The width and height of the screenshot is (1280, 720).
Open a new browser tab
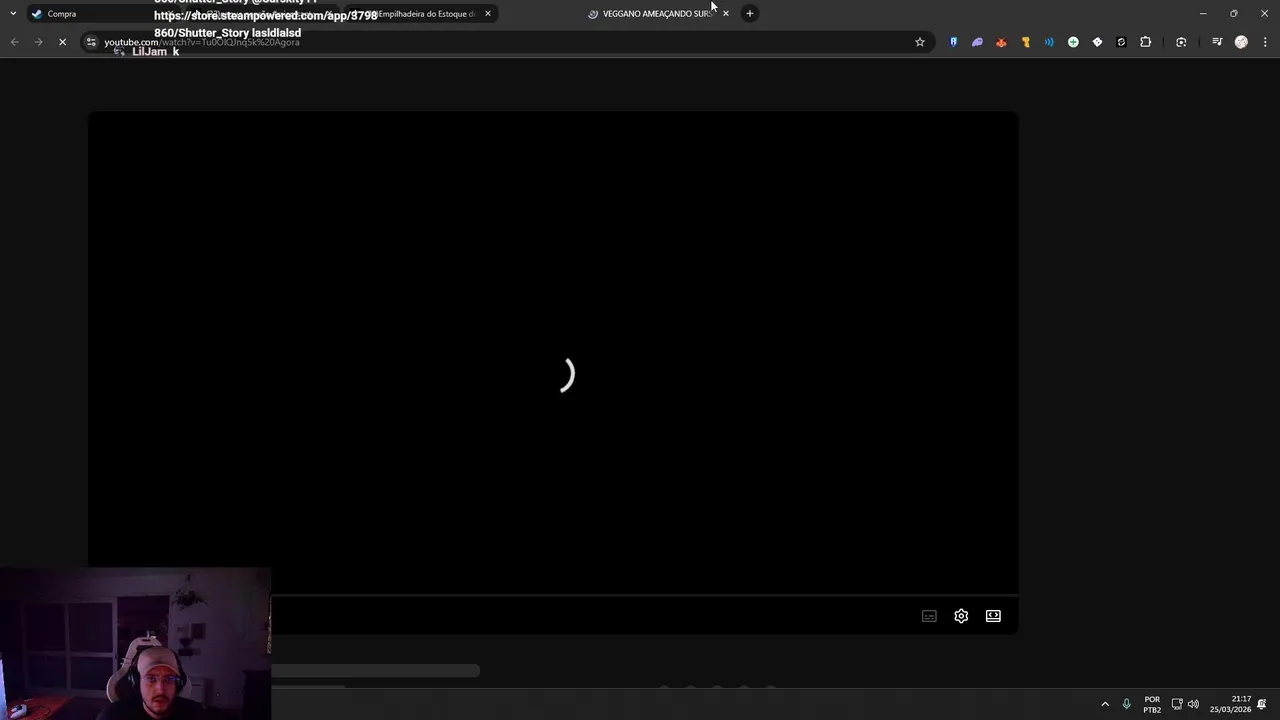(x=750, y=13)
